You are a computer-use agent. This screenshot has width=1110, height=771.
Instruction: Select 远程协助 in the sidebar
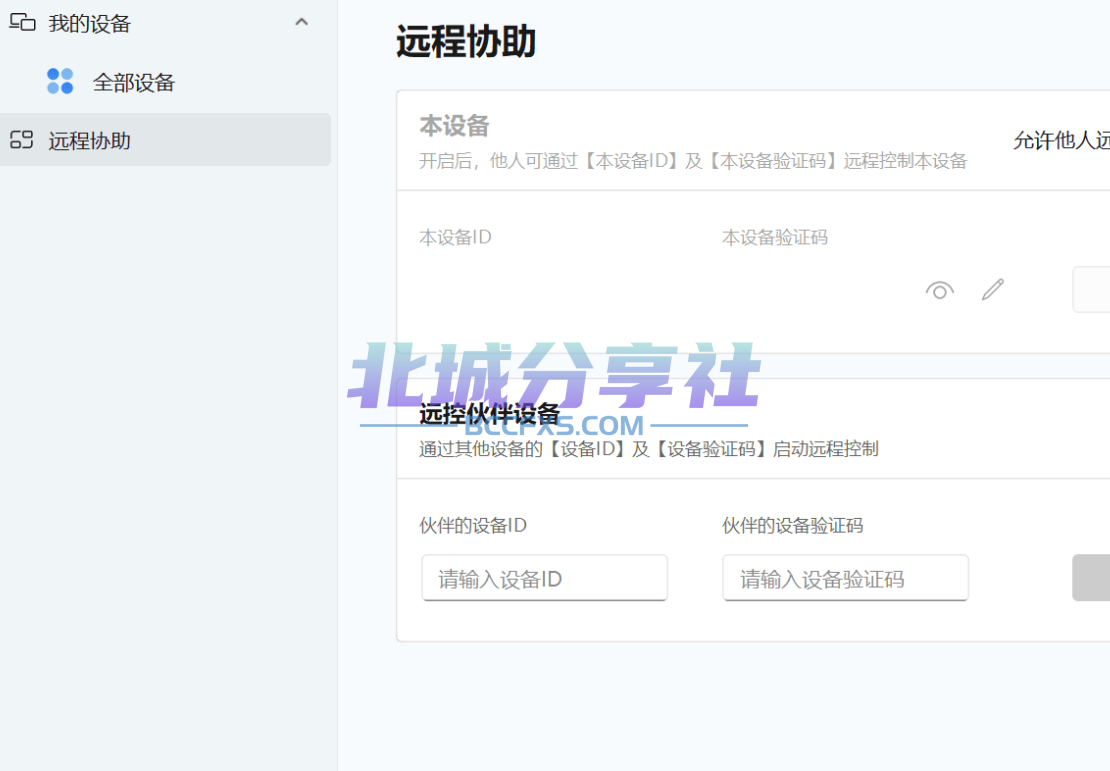[x=166, y=140]
